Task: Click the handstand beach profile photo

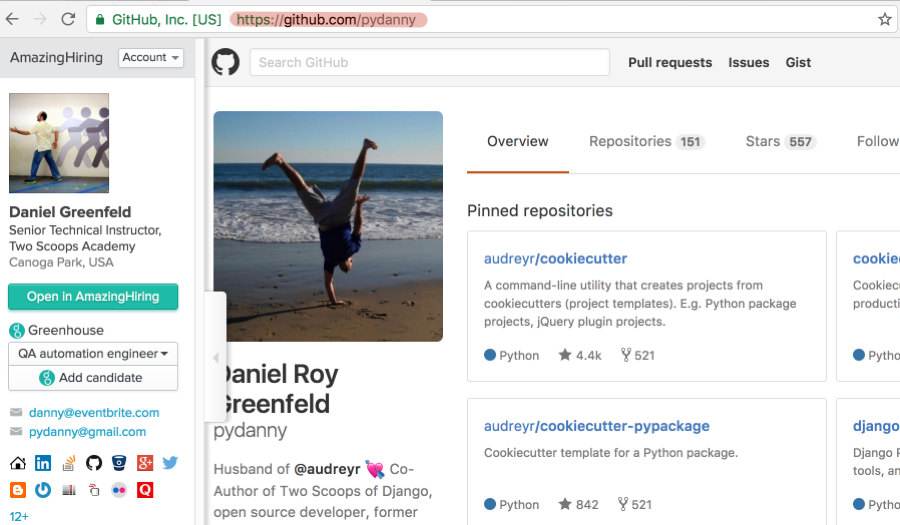Action: tap(328, 226)
